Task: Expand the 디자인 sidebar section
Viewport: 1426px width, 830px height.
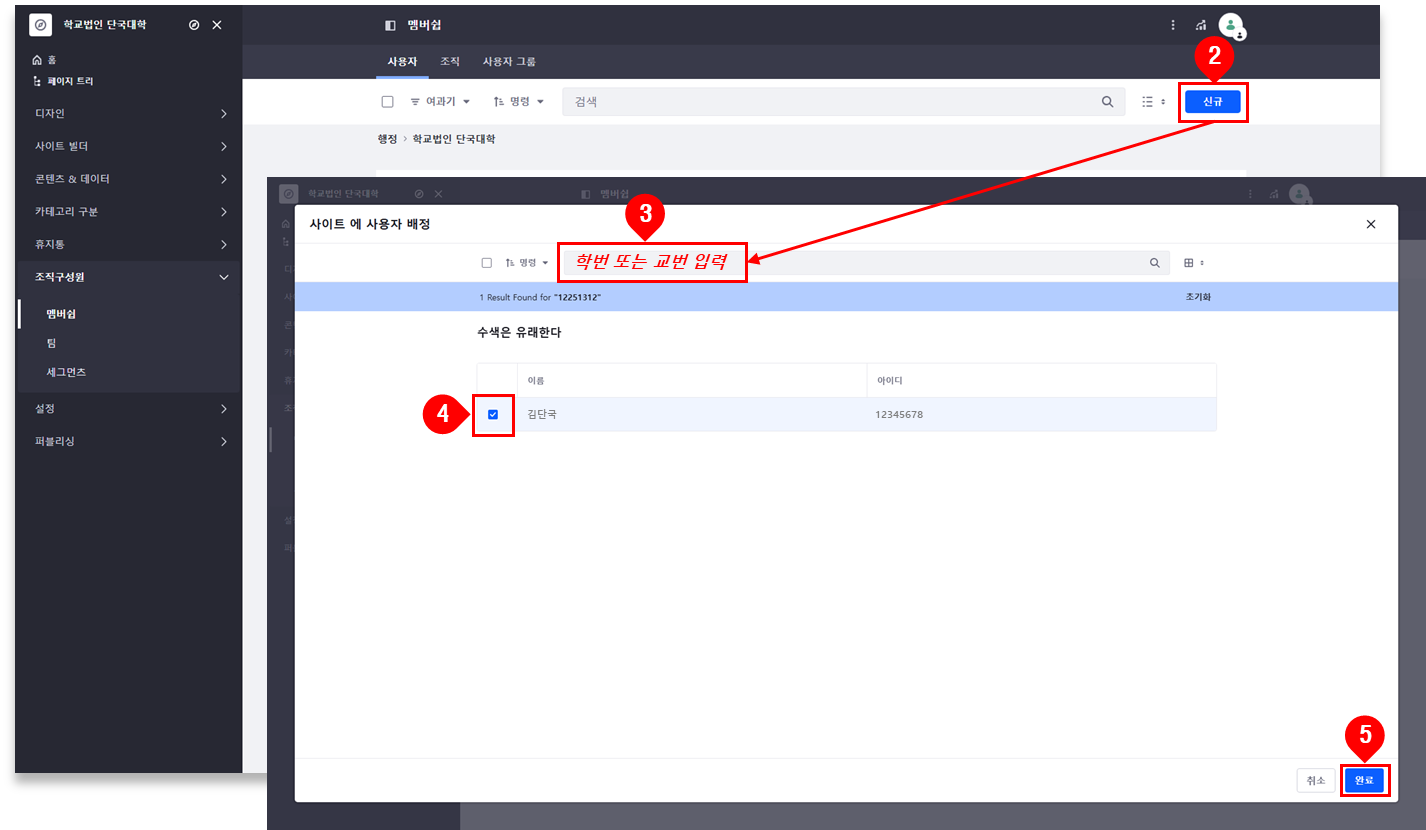Action: pos(128,114)
